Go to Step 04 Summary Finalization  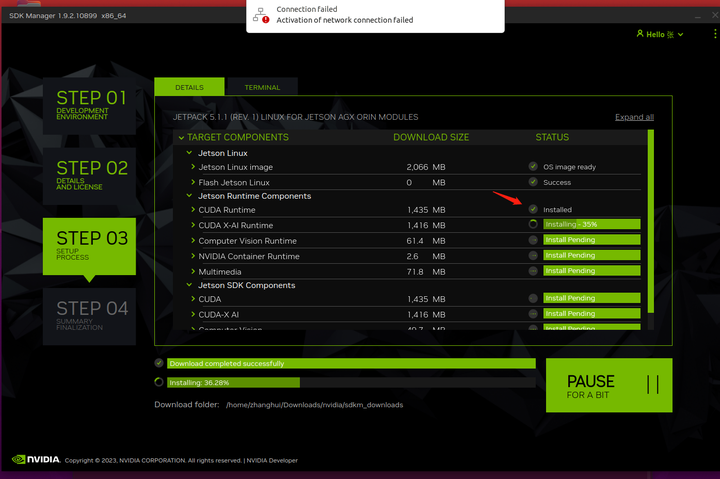pos(90,316)
